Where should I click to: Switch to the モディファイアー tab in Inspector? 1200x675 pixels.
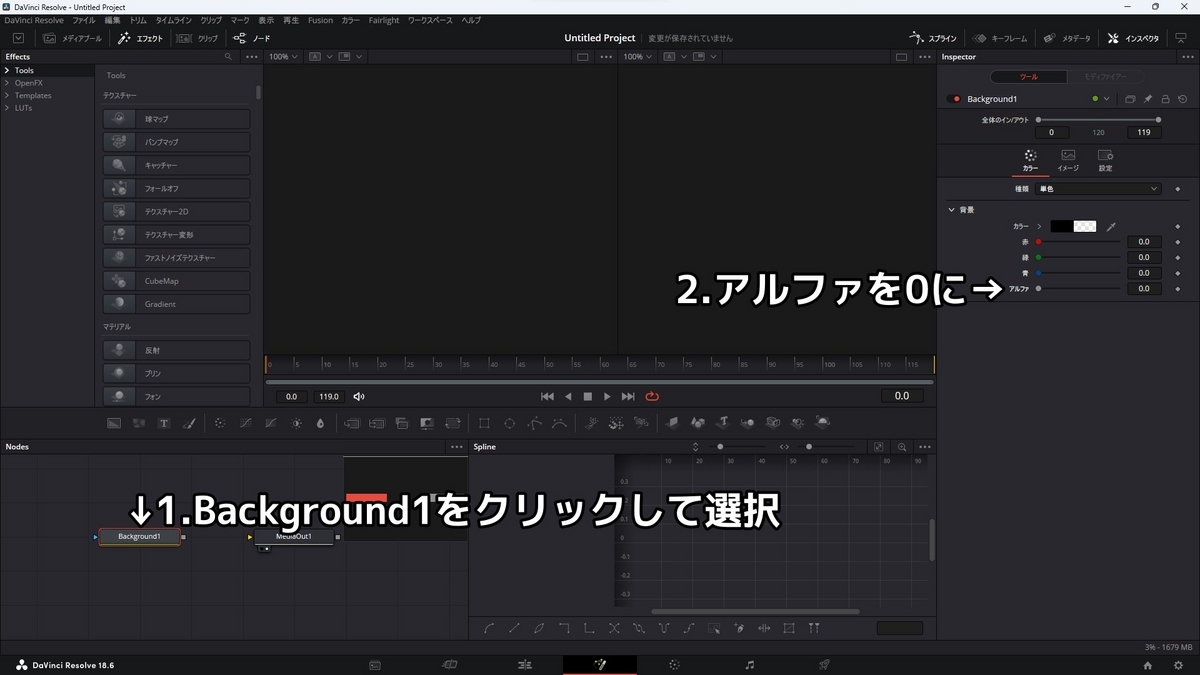coord(1105,76)
